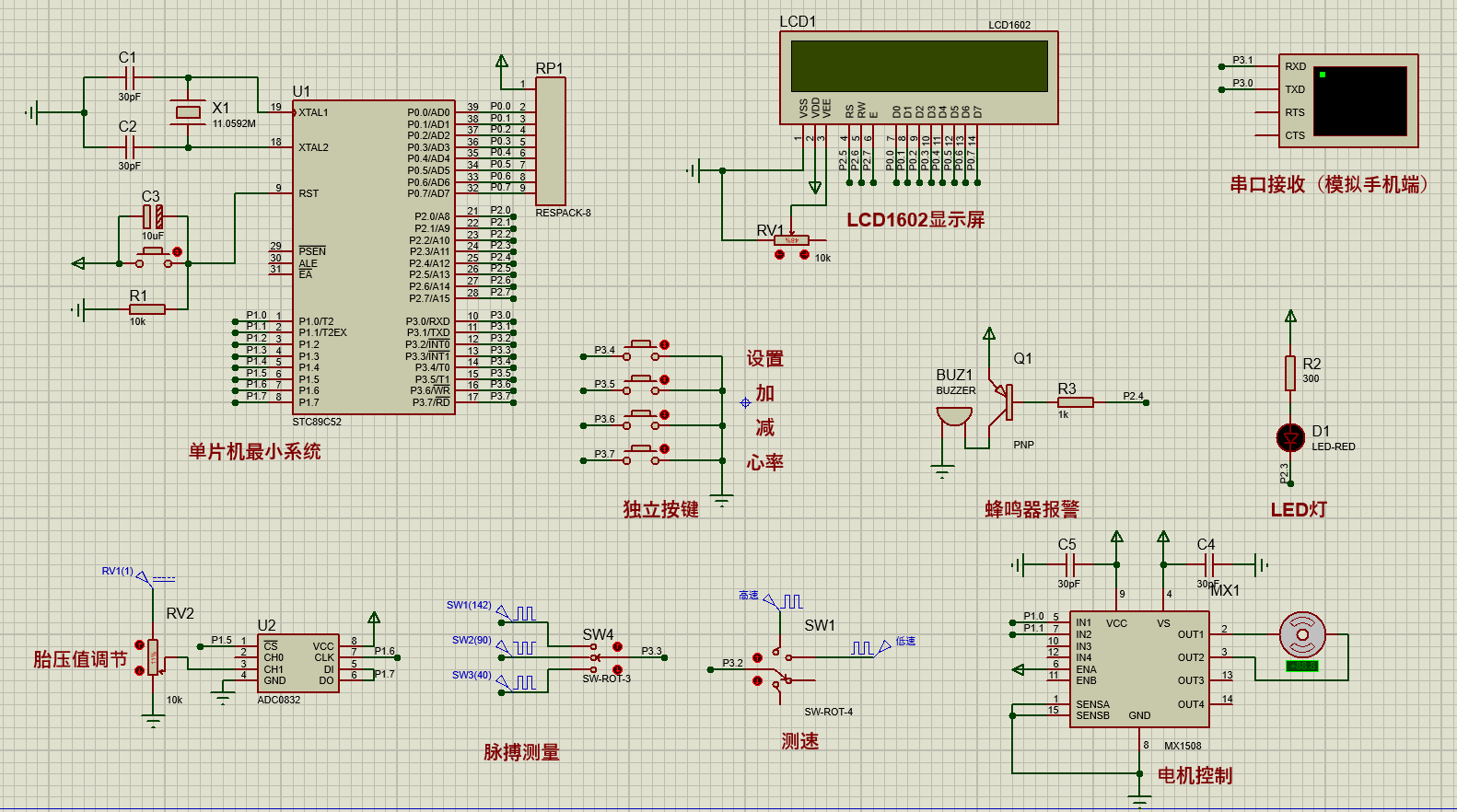Click the LCD1602 display screen
This screenshot has width=1457, height=812.
coord(918,66)
